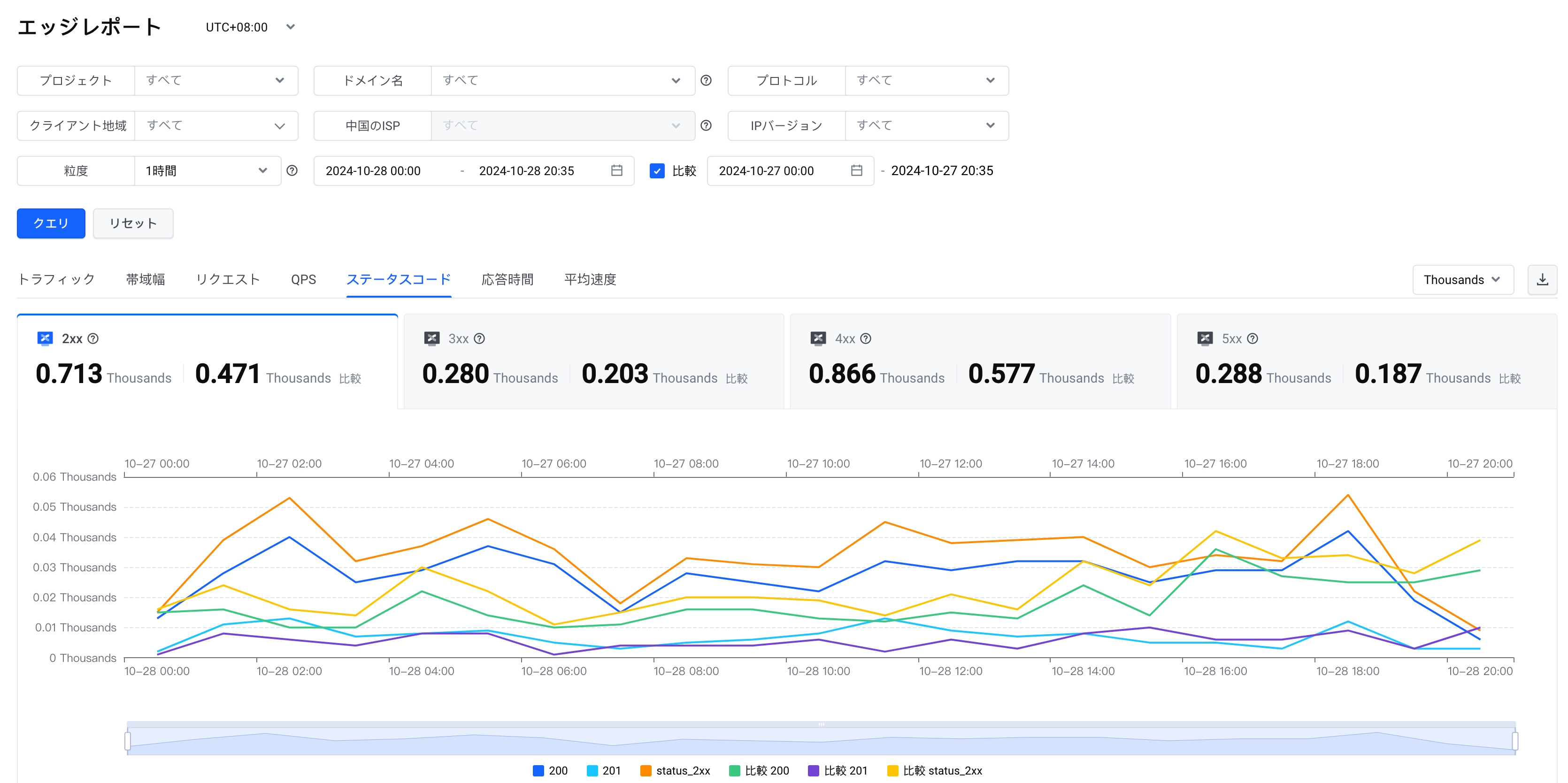Switch to the 応答時間 tab
Viewport: 1568px width, 783px height.
507,279
